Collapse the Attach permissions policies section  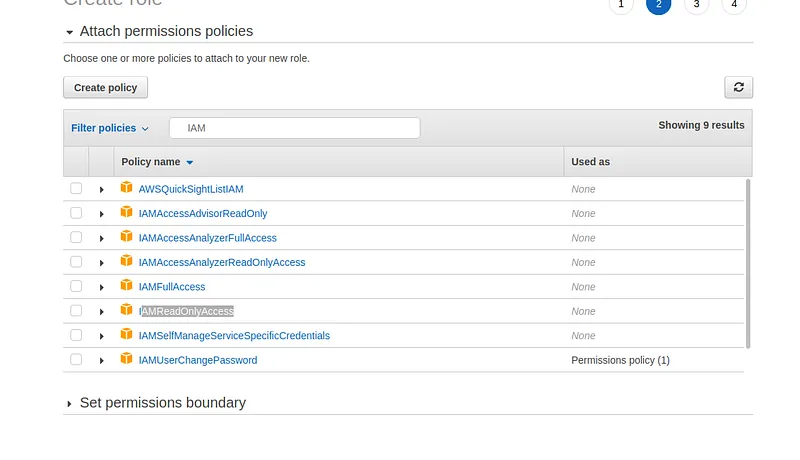pyautogui.click(x=69, y=33)
